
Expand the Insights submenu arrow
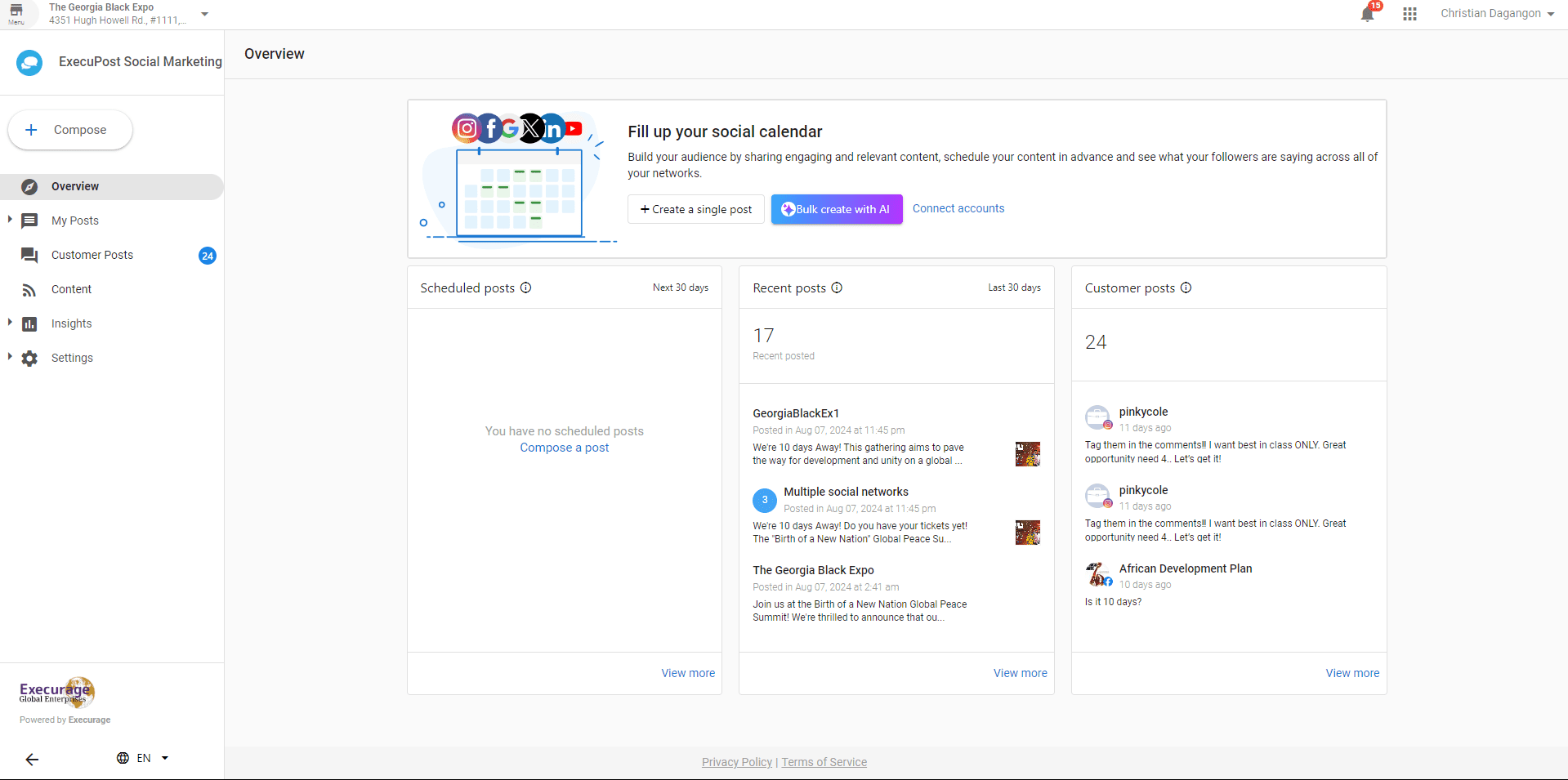pos(10,323)
